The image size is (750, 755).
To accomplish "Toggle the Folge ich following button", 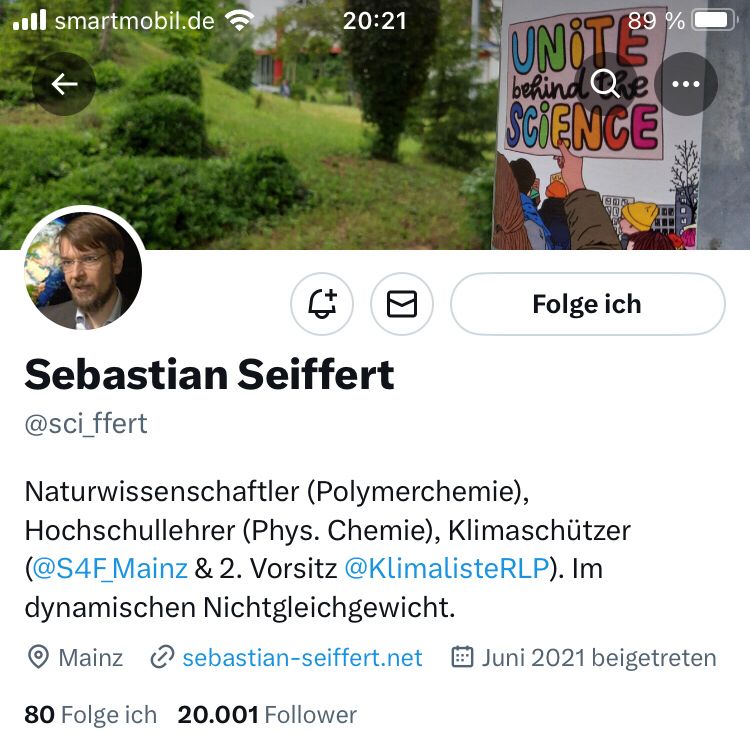I will [x=588, y=304].
